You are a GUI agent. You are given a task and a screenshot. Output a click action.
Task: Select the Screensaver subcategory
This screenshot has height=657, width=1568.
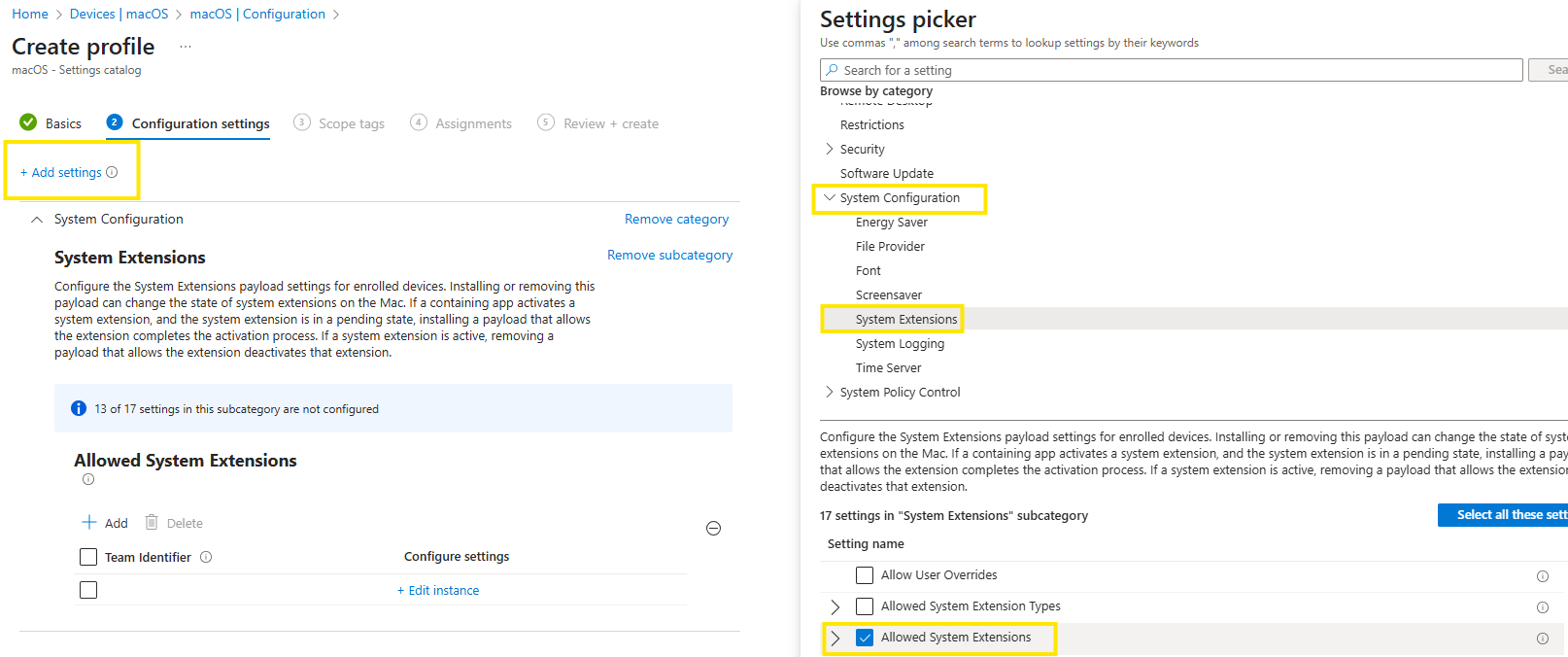(x=888, y=294)
